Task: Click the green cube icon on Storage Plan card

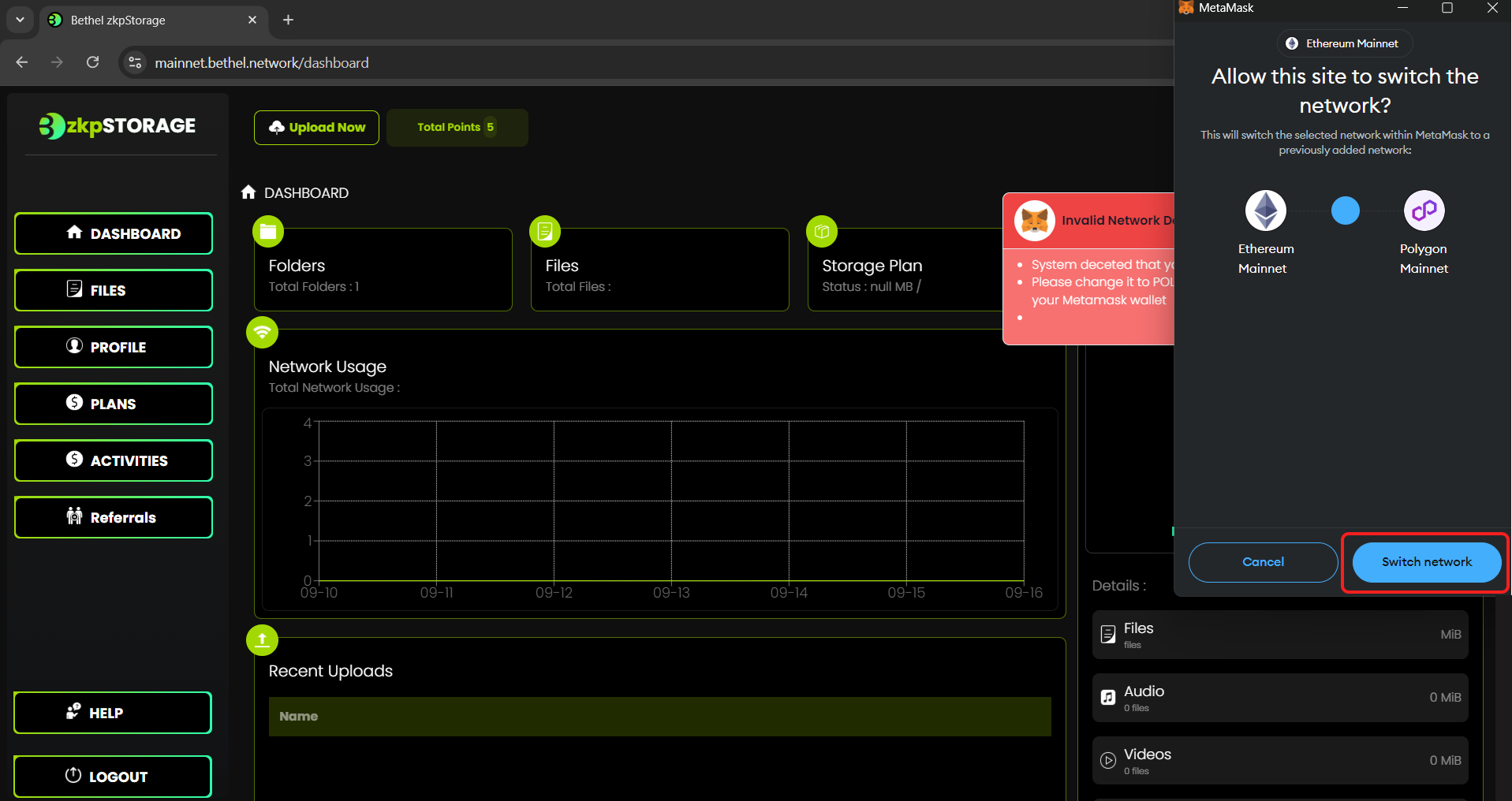Action: (822, 232)
